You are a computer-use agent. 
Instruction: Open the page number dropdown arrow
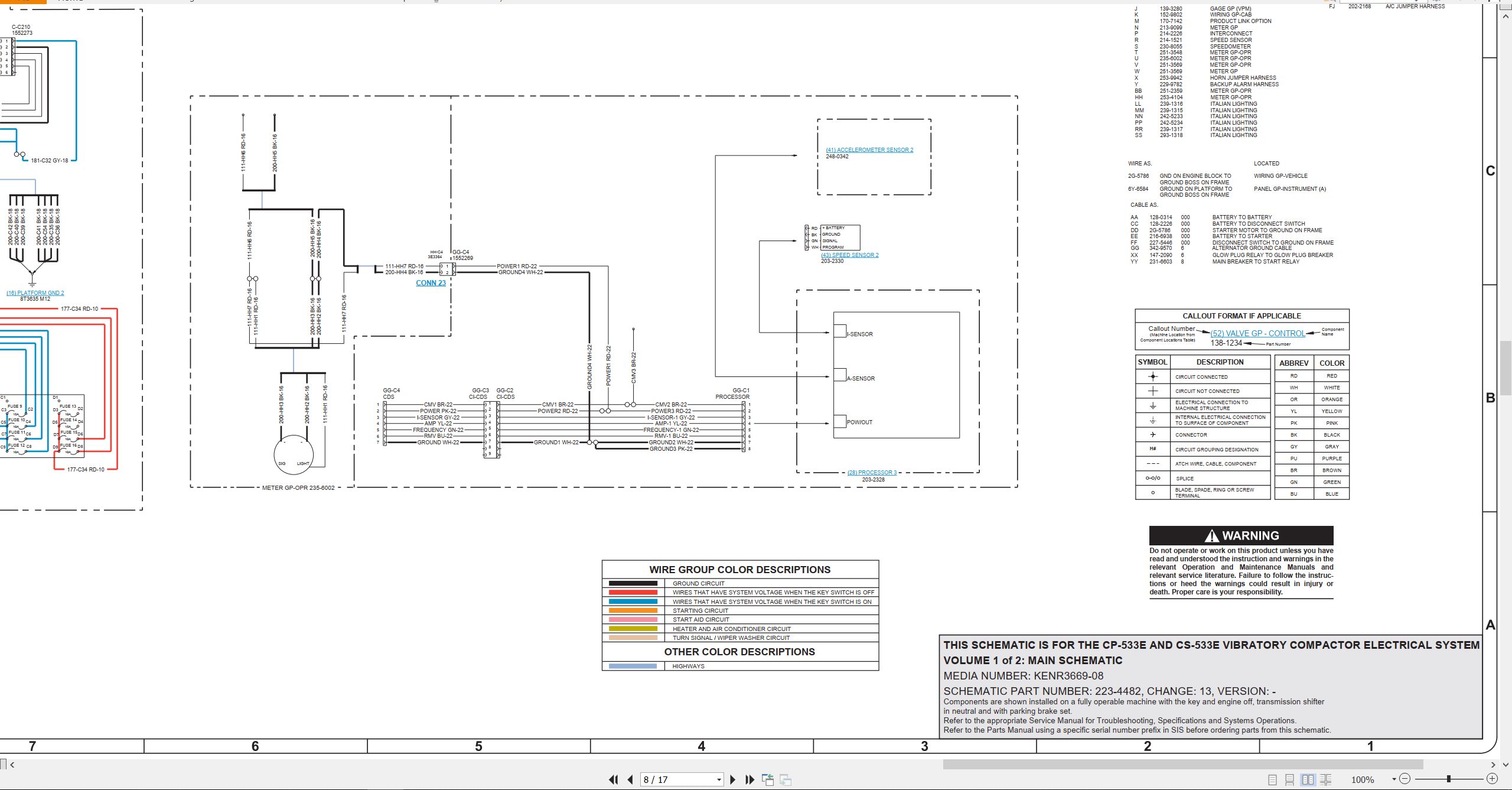point(719,780)
